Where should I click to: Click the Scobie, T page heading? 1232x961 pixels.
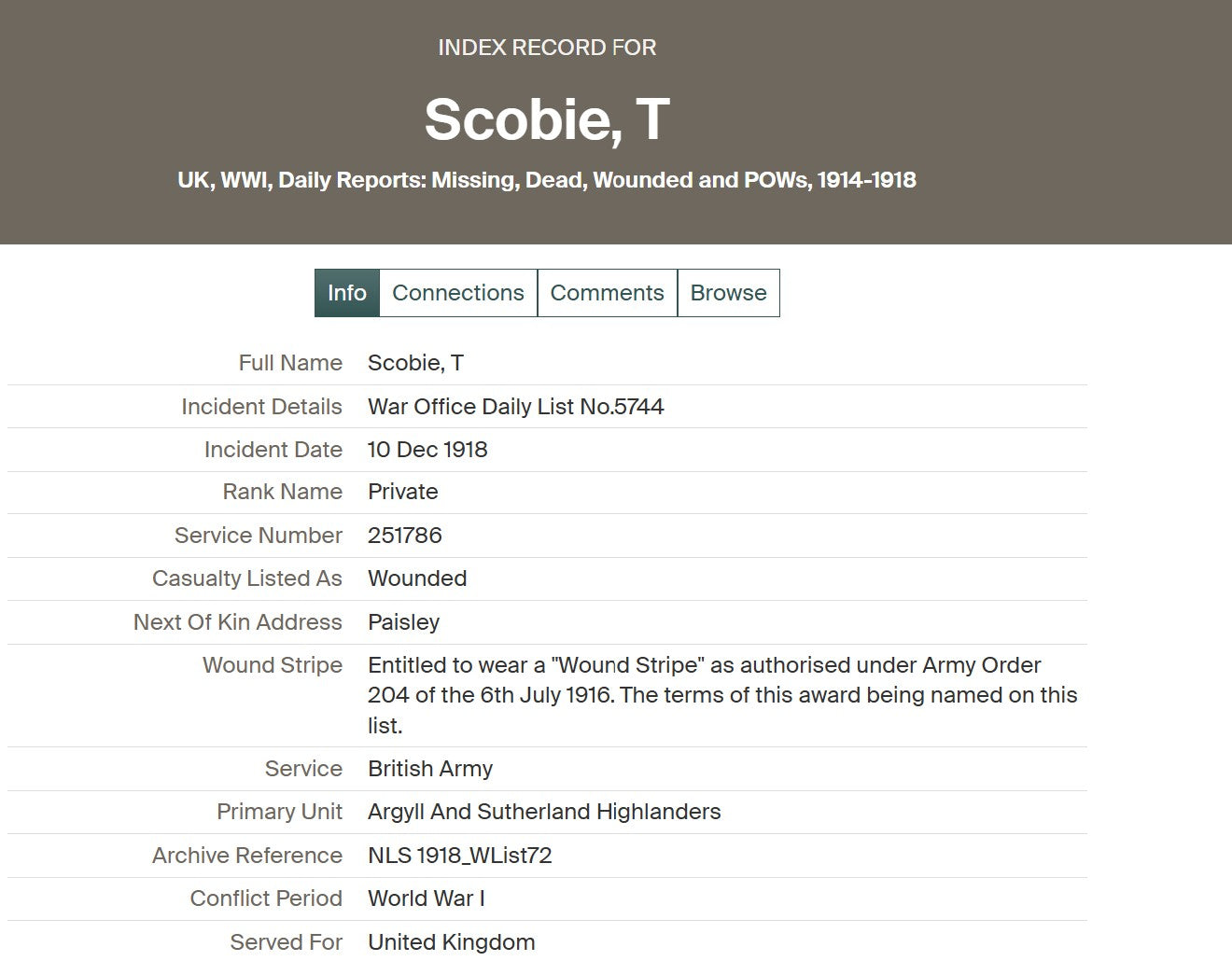coord(547,119)
